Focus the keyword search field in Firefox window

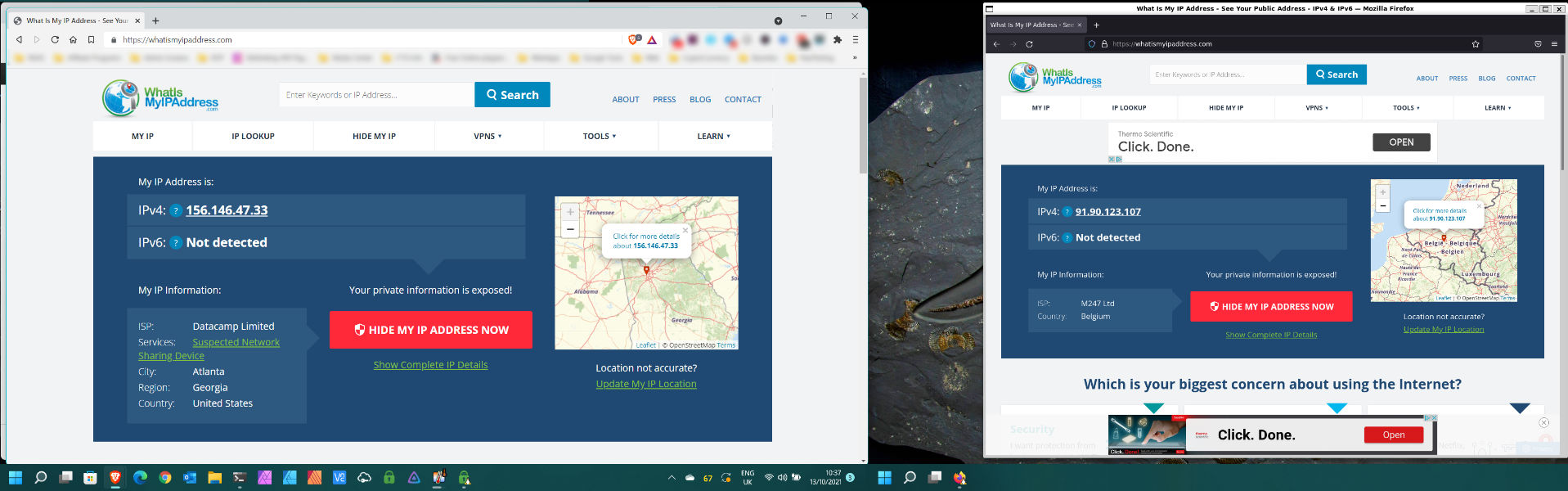[x=1228, y=74]
